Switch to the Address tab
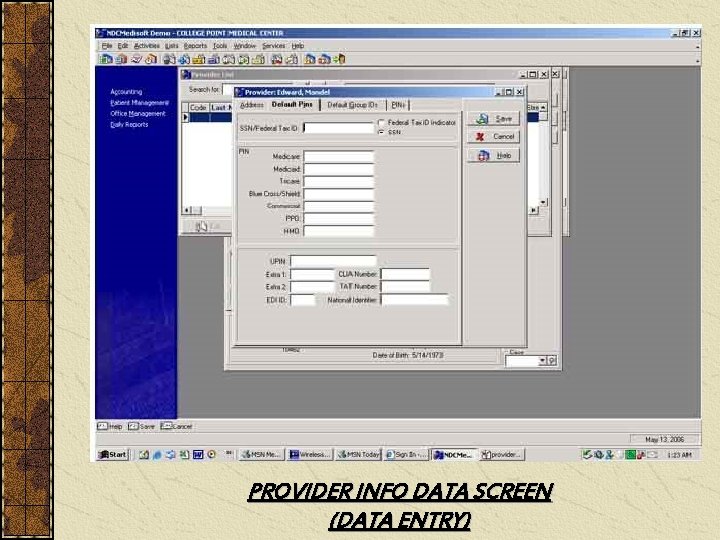 point(252,105)
